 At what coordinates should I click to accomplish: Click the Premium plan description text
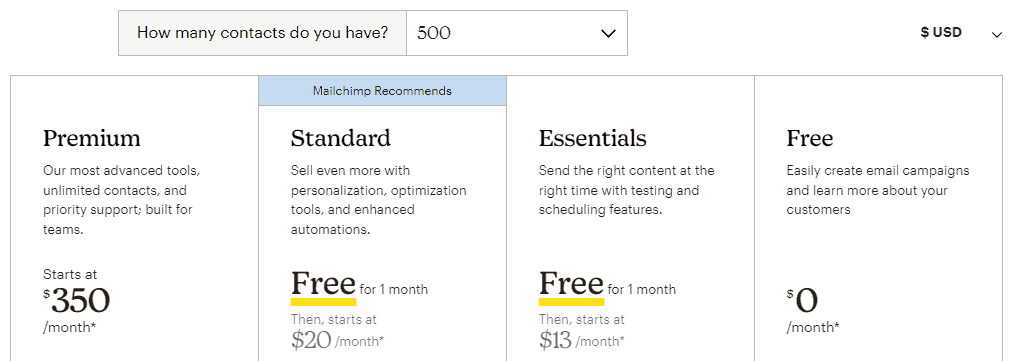click(123, 200)
